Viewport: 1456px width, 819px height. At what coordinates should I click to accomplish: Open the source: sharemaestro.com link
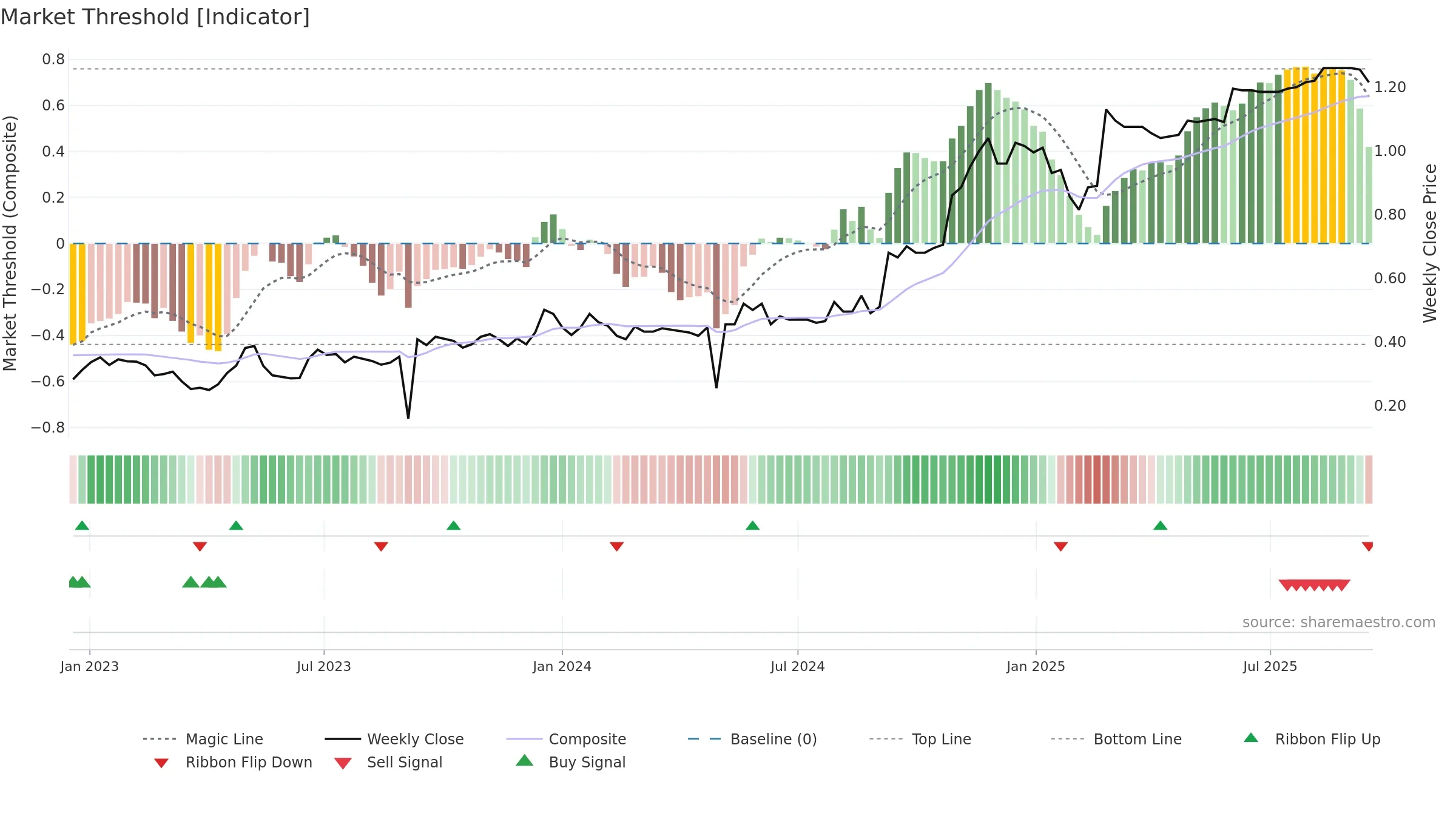(x=1339, y=622)
